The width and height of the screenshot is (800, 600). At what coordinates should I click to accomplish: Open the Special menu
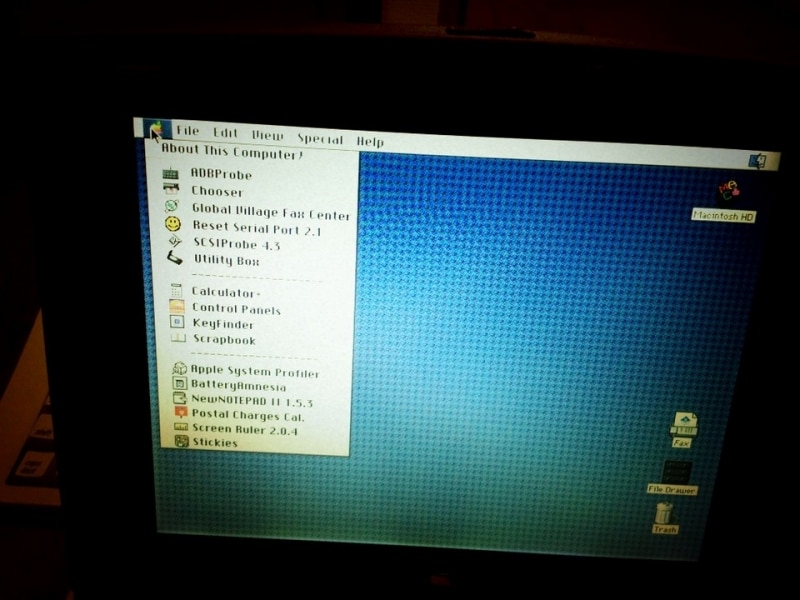[319, 139]
